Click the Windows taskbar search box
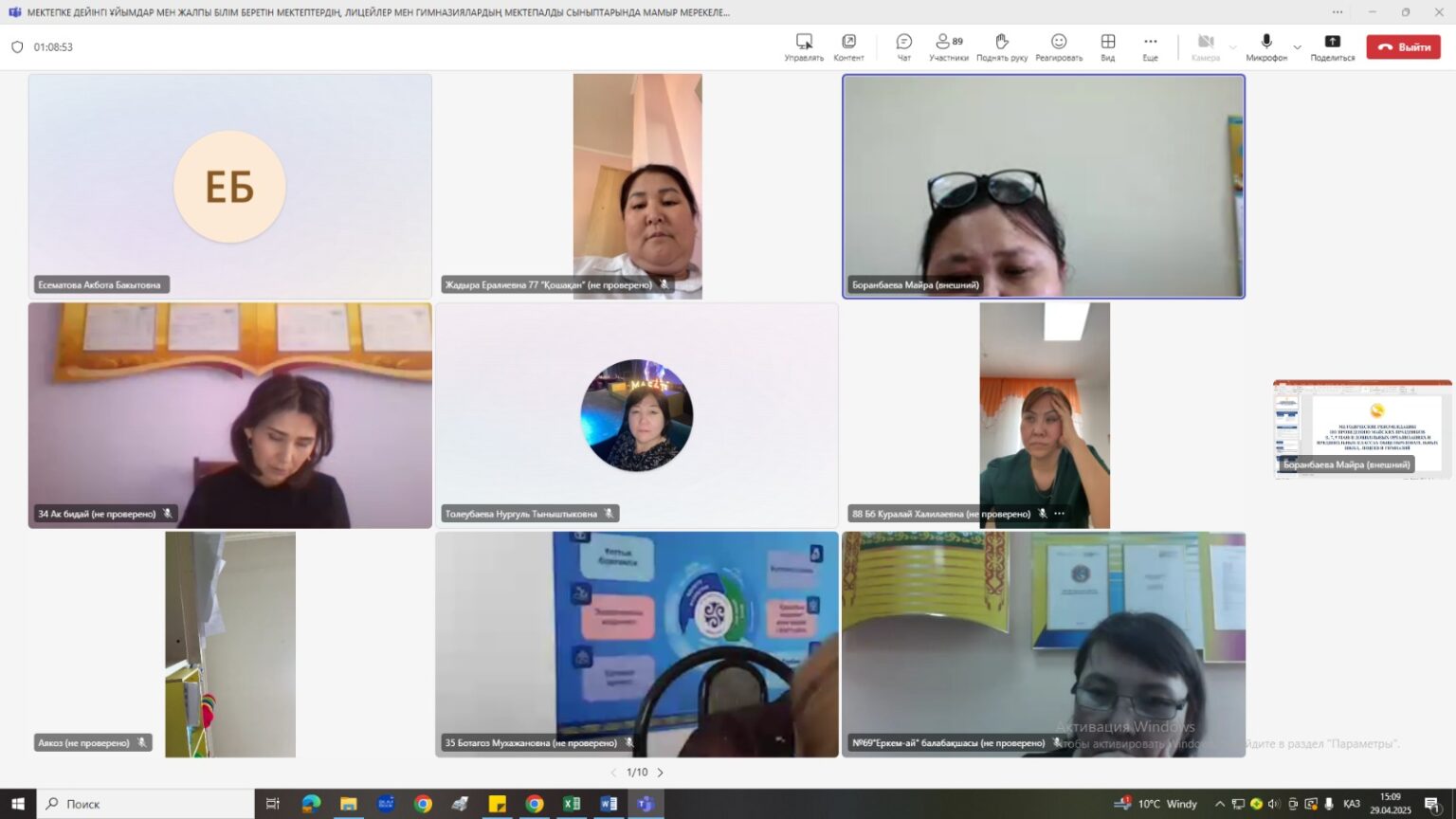Screen dimensions: 1456x819 147,804
